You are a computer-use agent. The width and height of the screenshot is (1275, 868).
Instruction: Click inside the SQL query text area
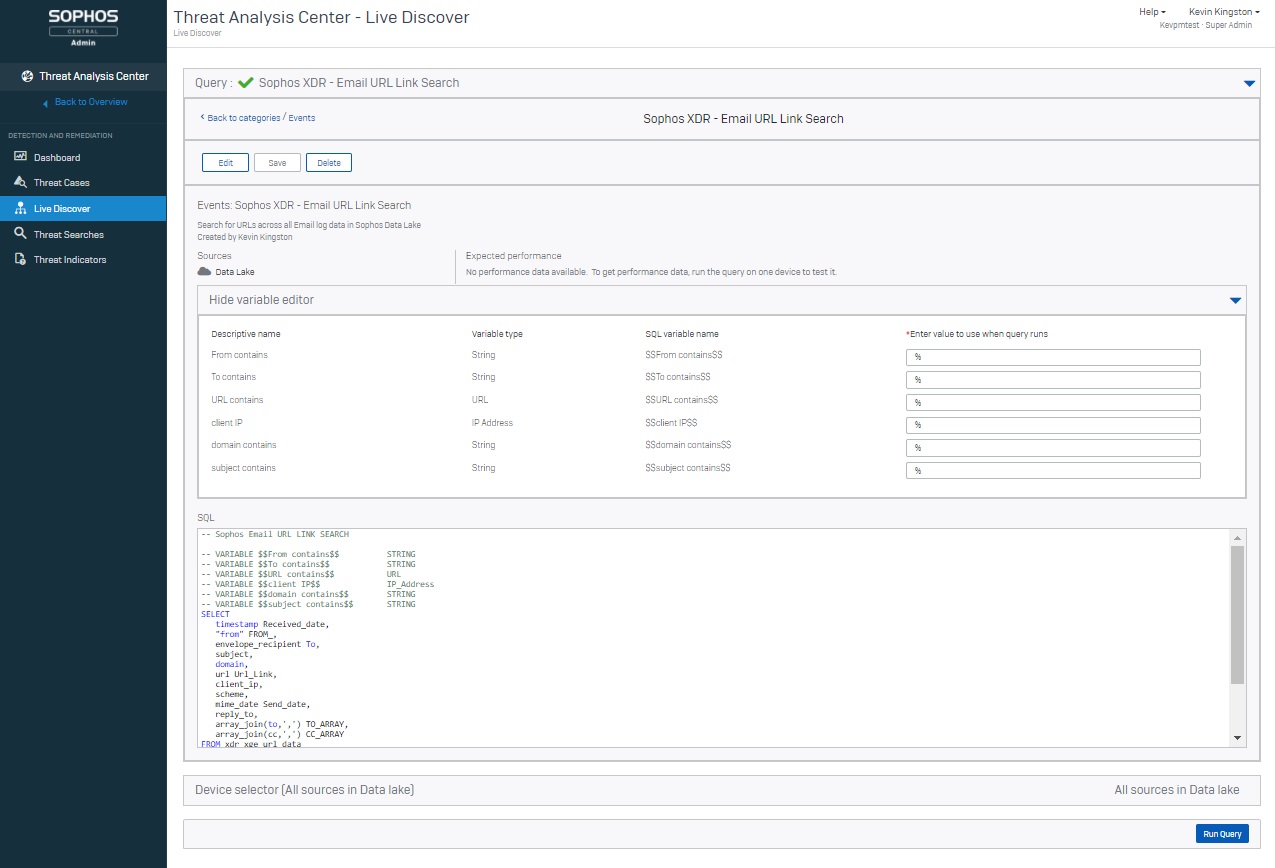tap(714, 637)
